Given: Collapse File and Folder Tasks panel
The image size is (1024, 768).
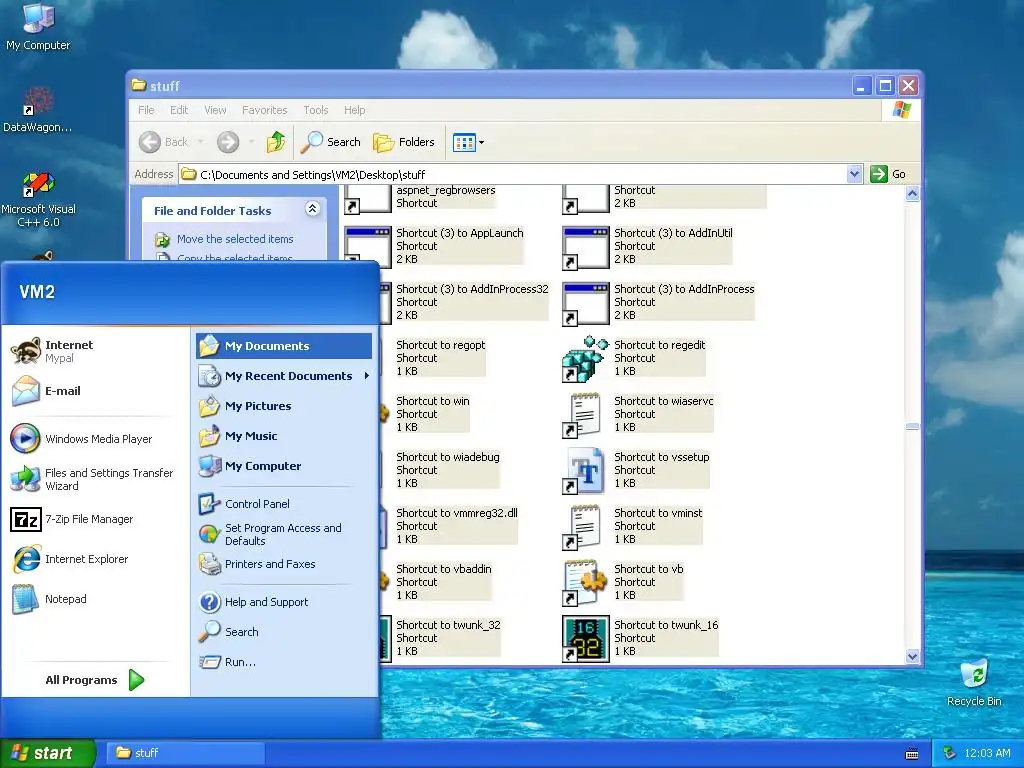Looking at the screenshot, I should [x=312, y=209].
